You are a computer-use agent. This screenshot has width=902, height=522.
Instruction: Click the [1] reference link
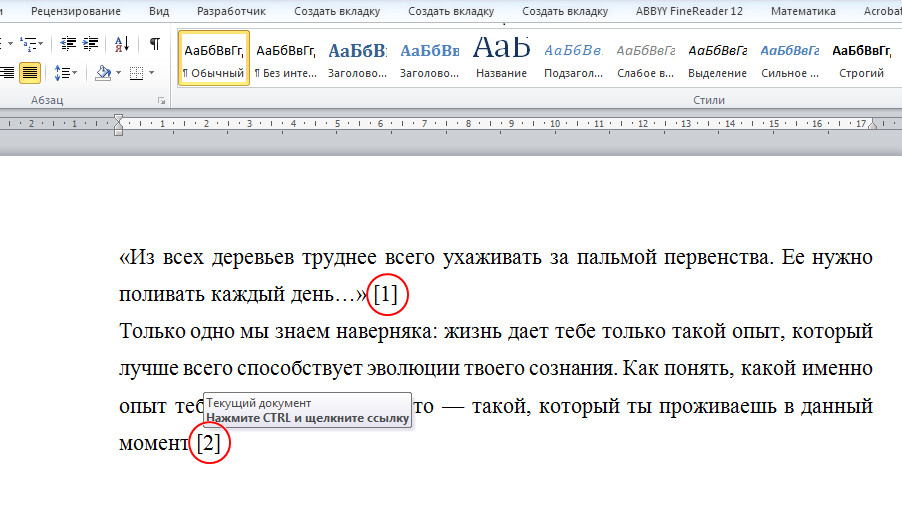pos(385,294)
